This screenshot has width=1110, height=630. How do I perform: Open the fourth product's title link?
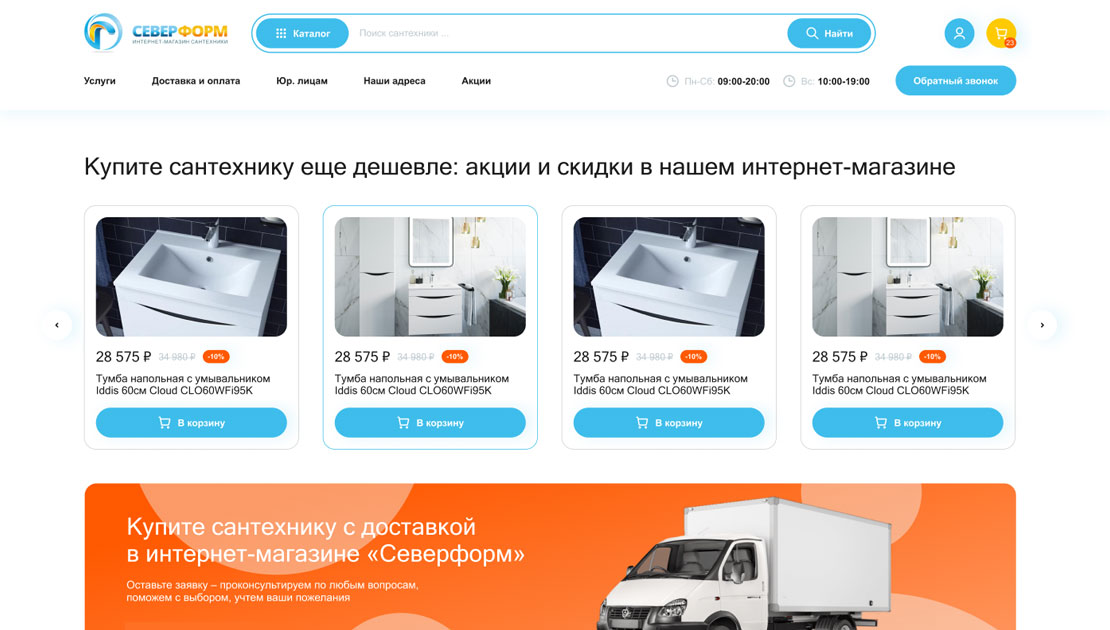pyautogui.click(x=899, y=384)
